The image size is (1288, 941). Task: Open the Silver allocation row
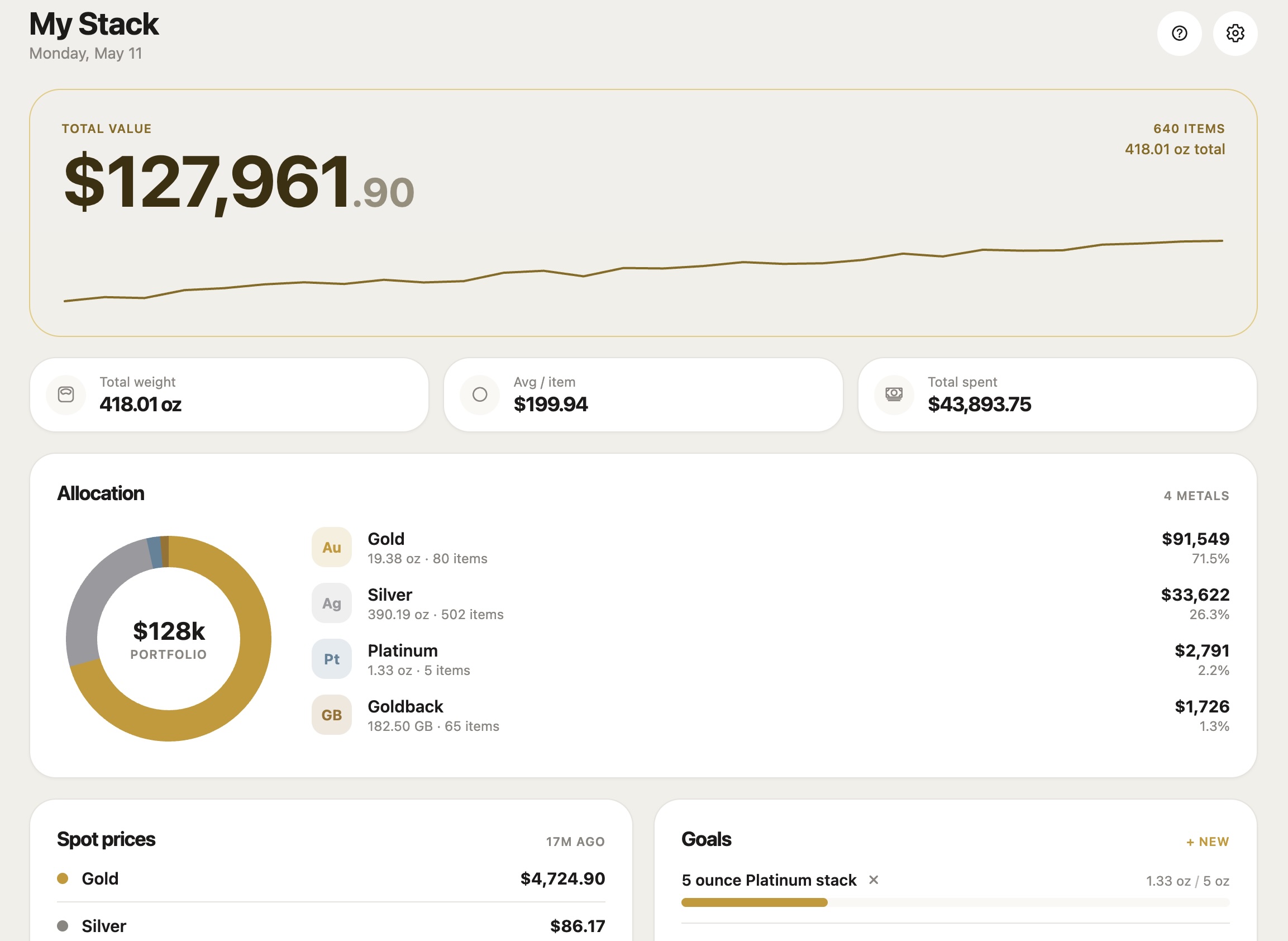(770, 602)
